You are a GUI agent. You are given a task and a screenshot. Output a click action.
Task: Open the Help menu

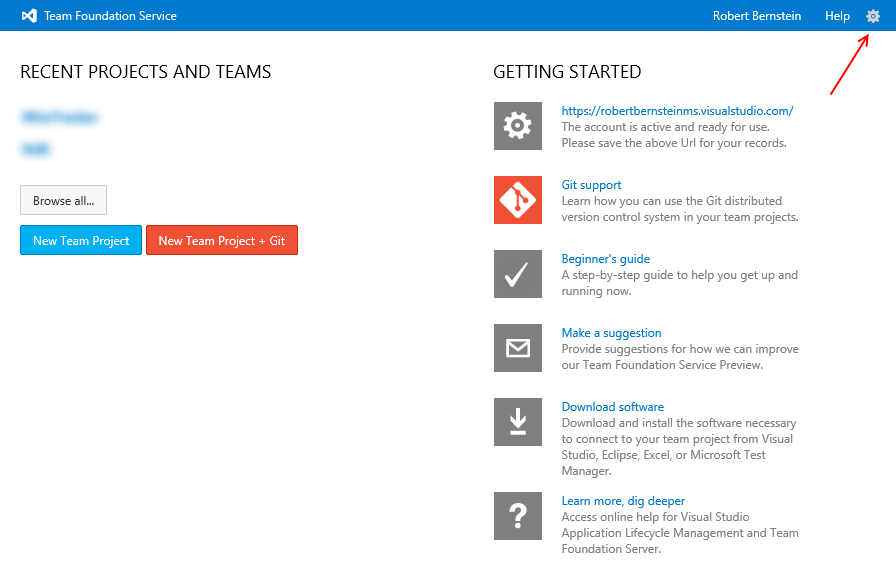pos(837,16)
